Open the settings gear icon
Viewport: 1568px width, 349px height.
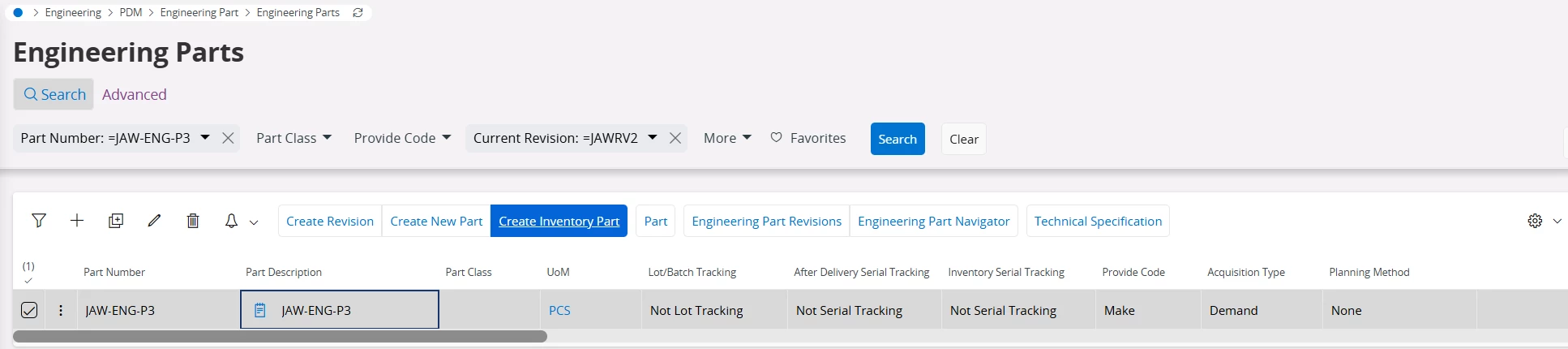tap(1535, 221)
